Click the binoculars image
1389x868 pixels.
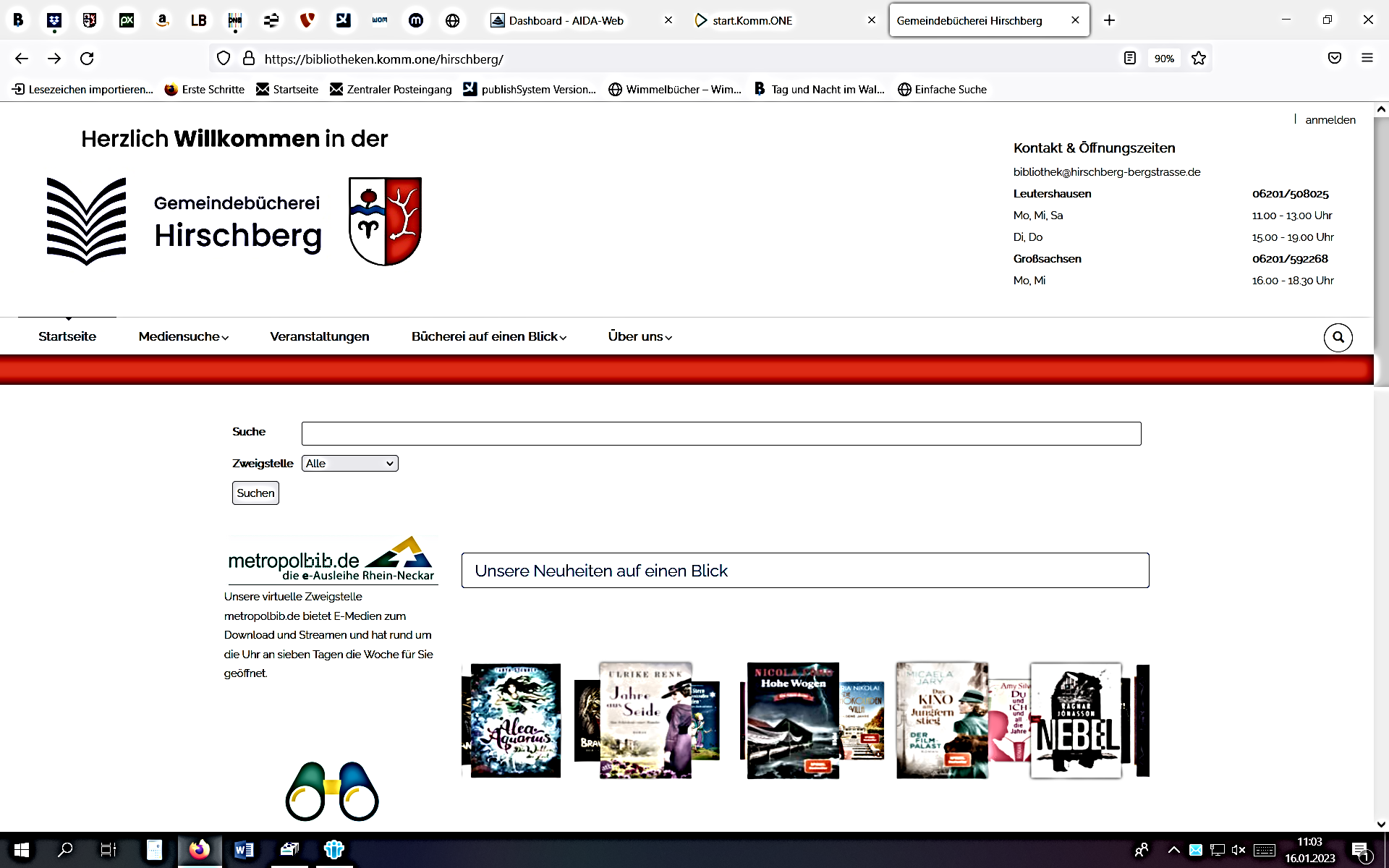point(332,791)
